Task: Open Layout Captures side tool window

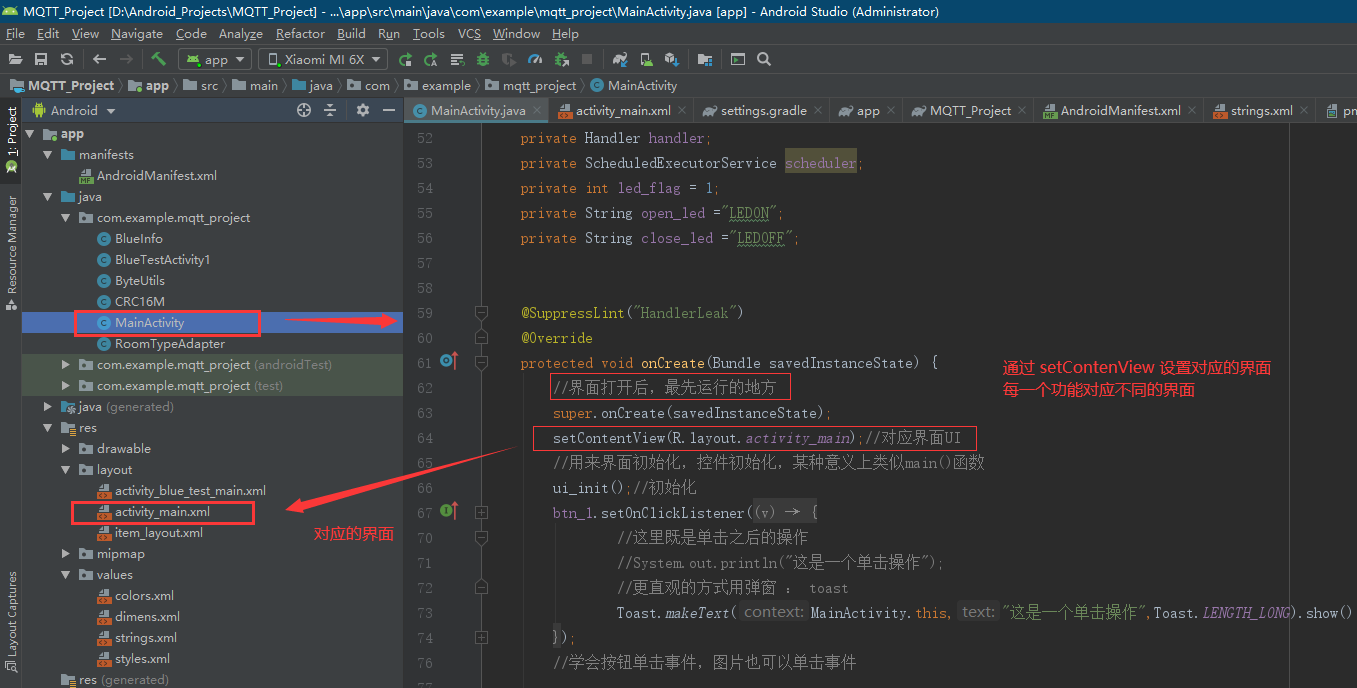Action: coord(11,621)
